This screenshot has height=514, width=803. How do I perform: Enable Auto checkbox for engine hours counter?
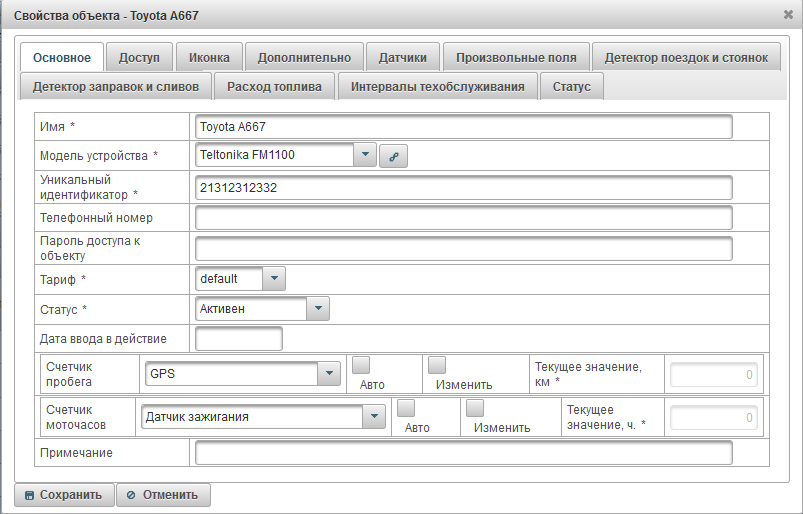pyautogui.click(x=405, y=408)
